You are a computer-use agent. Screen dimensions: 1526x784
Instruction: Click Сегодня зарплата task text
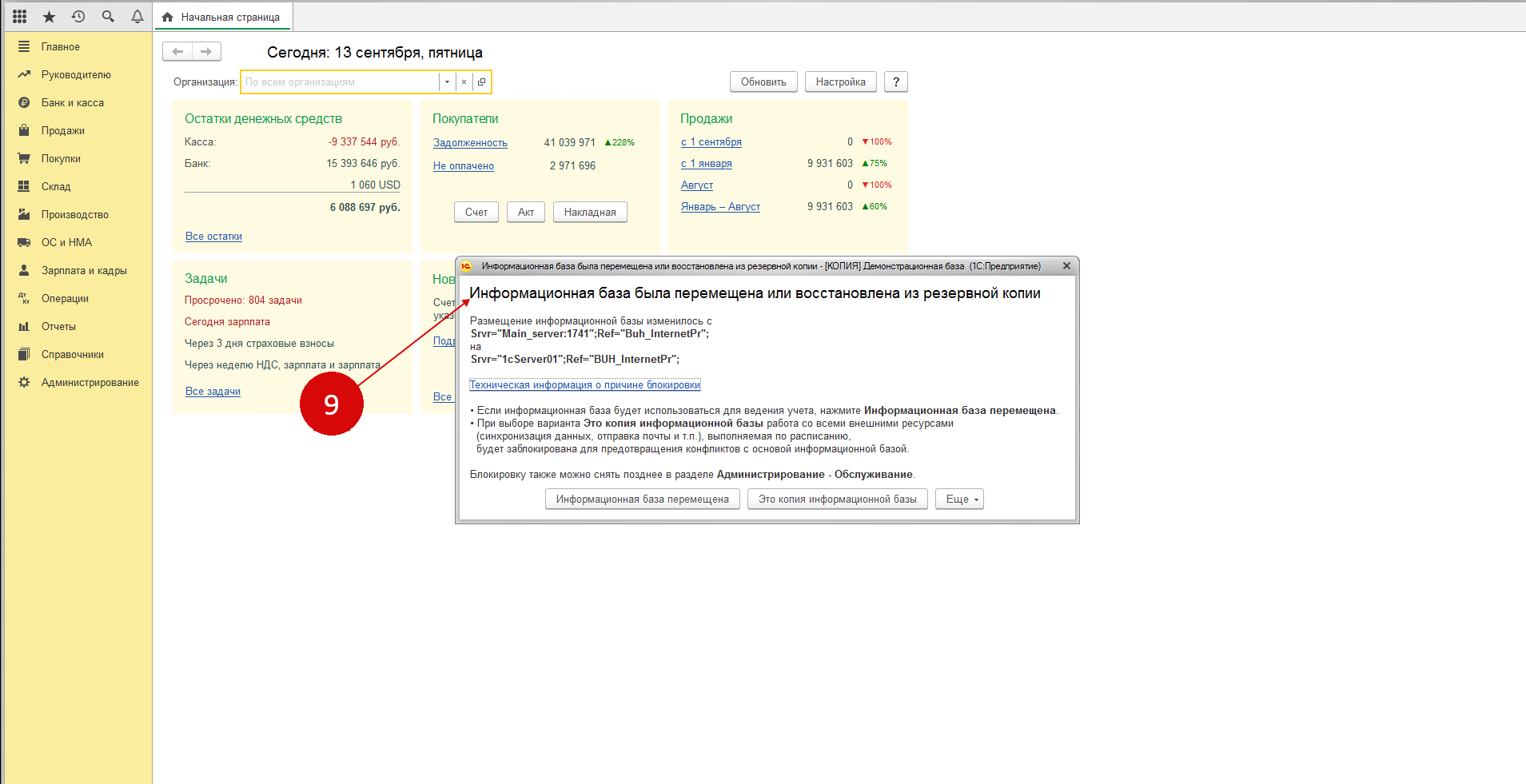click(227, 321)
